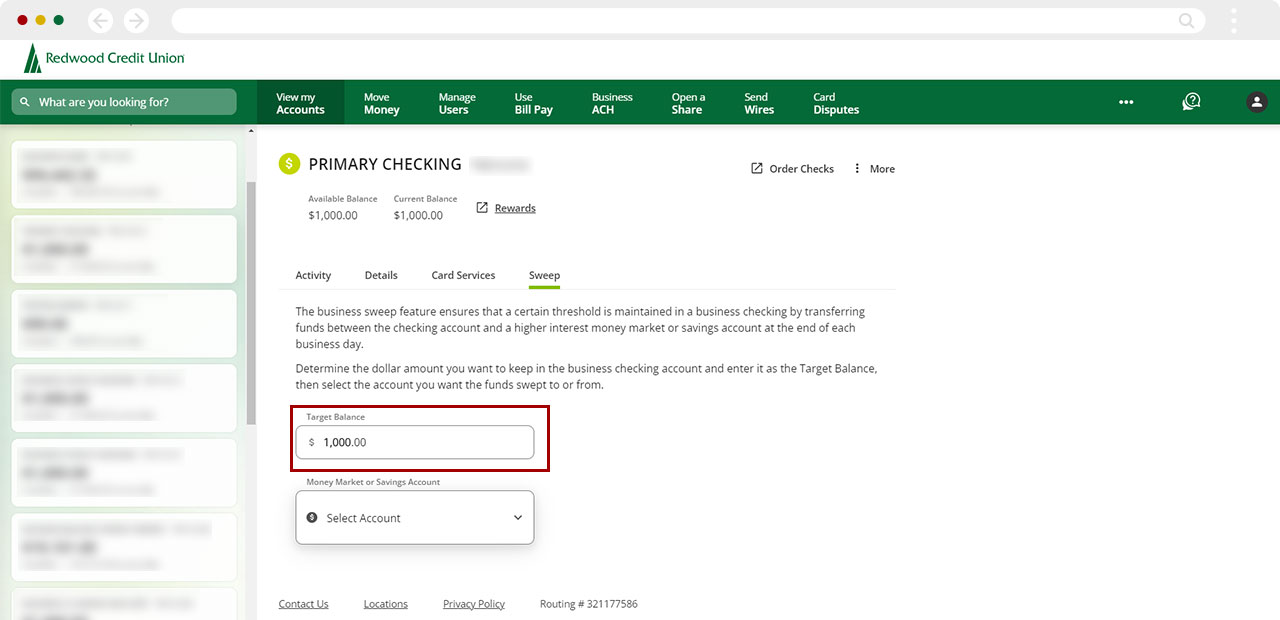Click the Target Balance input field
The height and width of the screenshot is (620, 1280).
(x=415, y=442)
